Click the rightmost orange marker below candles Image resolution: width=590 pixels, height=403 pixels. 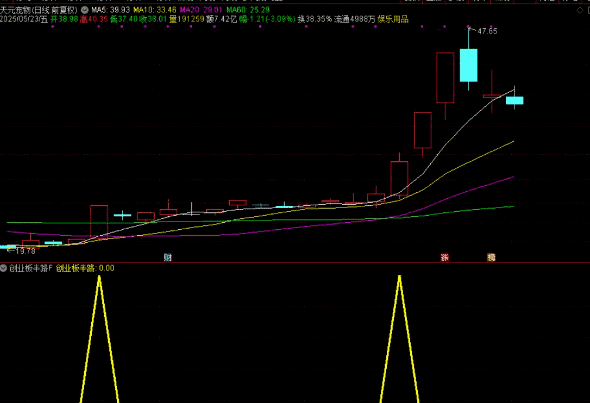(x=491, y=257)
